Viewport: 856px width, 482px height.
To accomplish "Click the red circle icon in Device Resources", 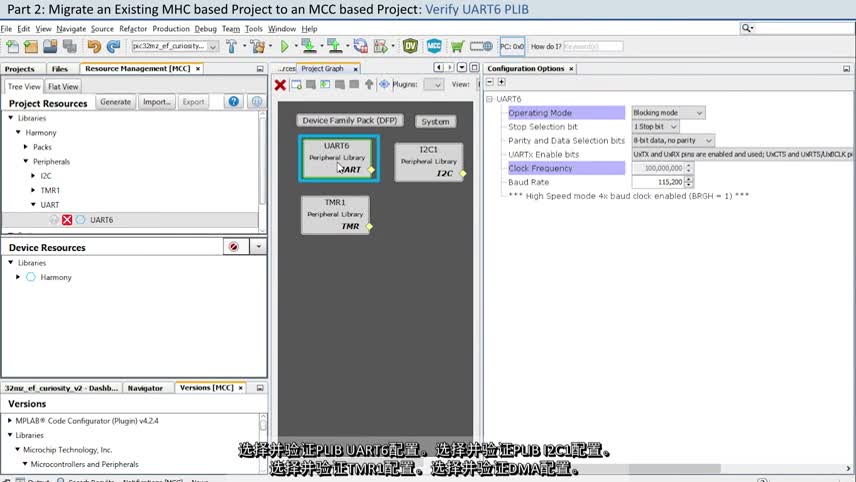I will [x=234, y=246].
